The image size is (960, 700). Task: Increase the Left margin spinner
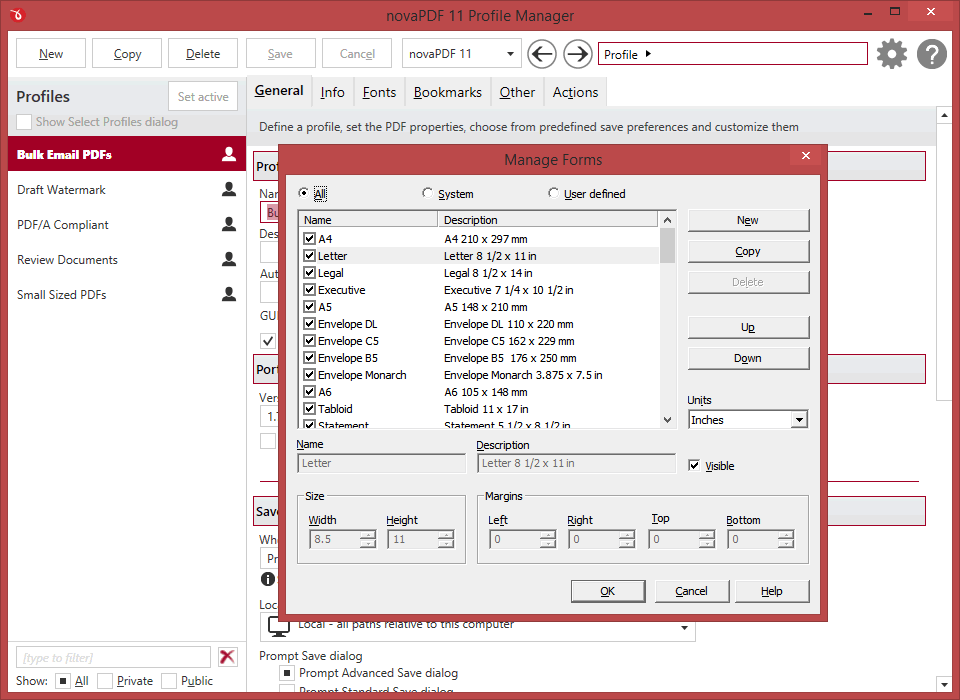[548, 535]
